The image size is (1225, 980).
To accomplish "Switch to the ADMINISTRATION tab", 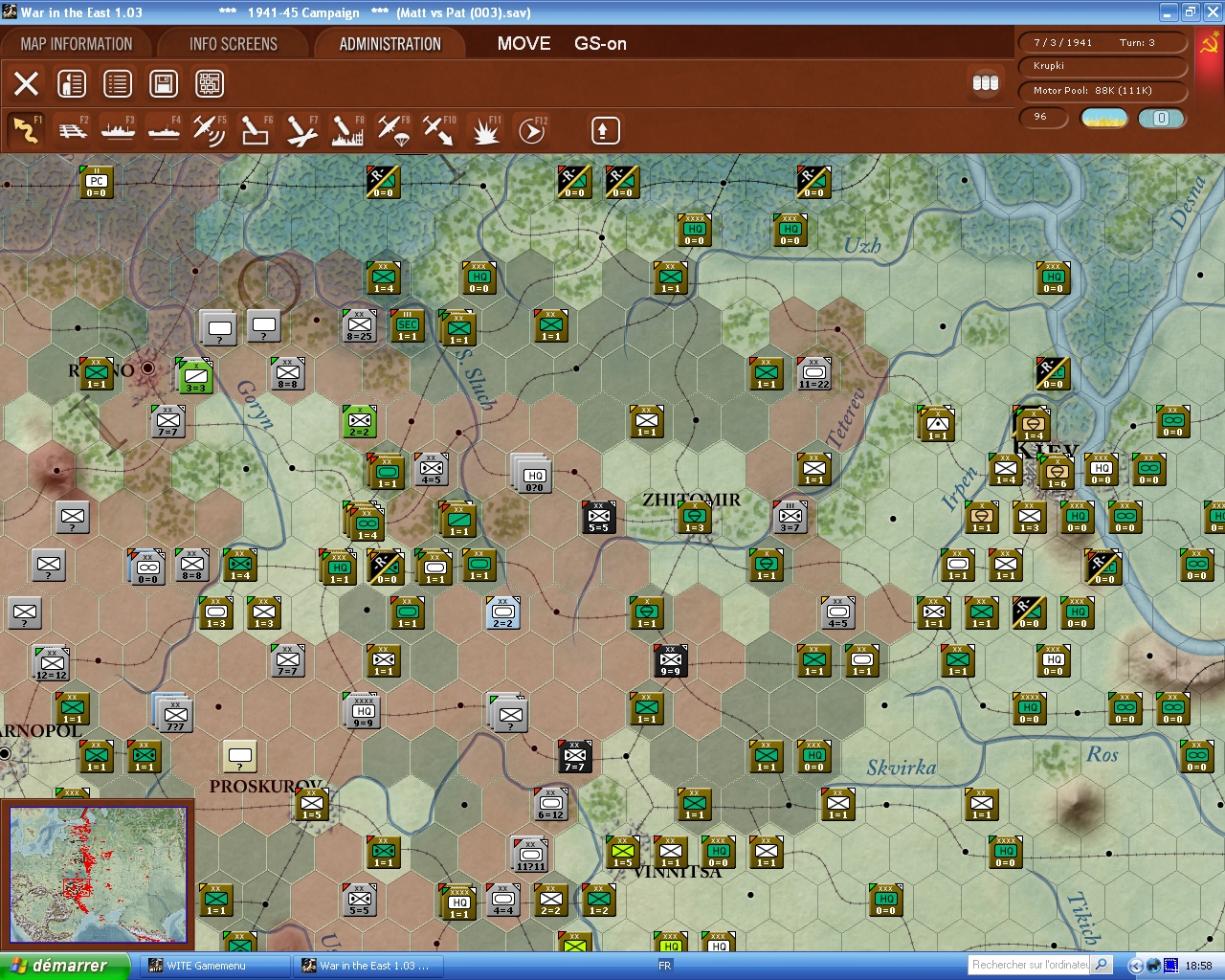I will tap(390, 44).
